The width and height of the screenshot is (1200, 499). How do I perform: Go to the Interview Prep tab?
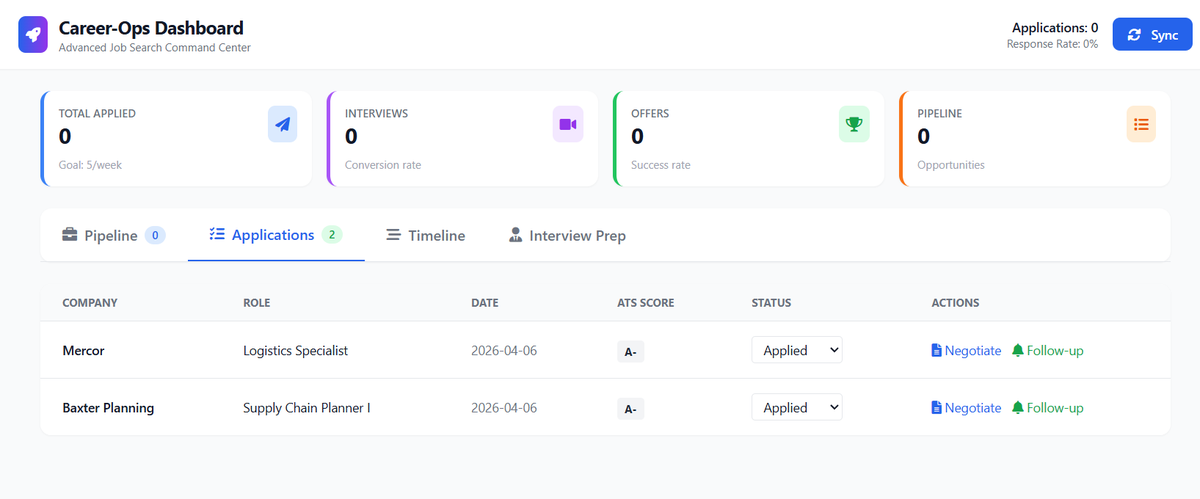(568, 236)
